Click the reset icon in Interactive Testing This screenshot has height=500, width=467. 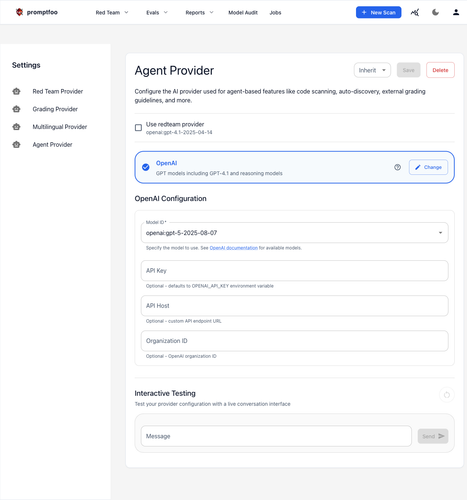tap(447, 395)
